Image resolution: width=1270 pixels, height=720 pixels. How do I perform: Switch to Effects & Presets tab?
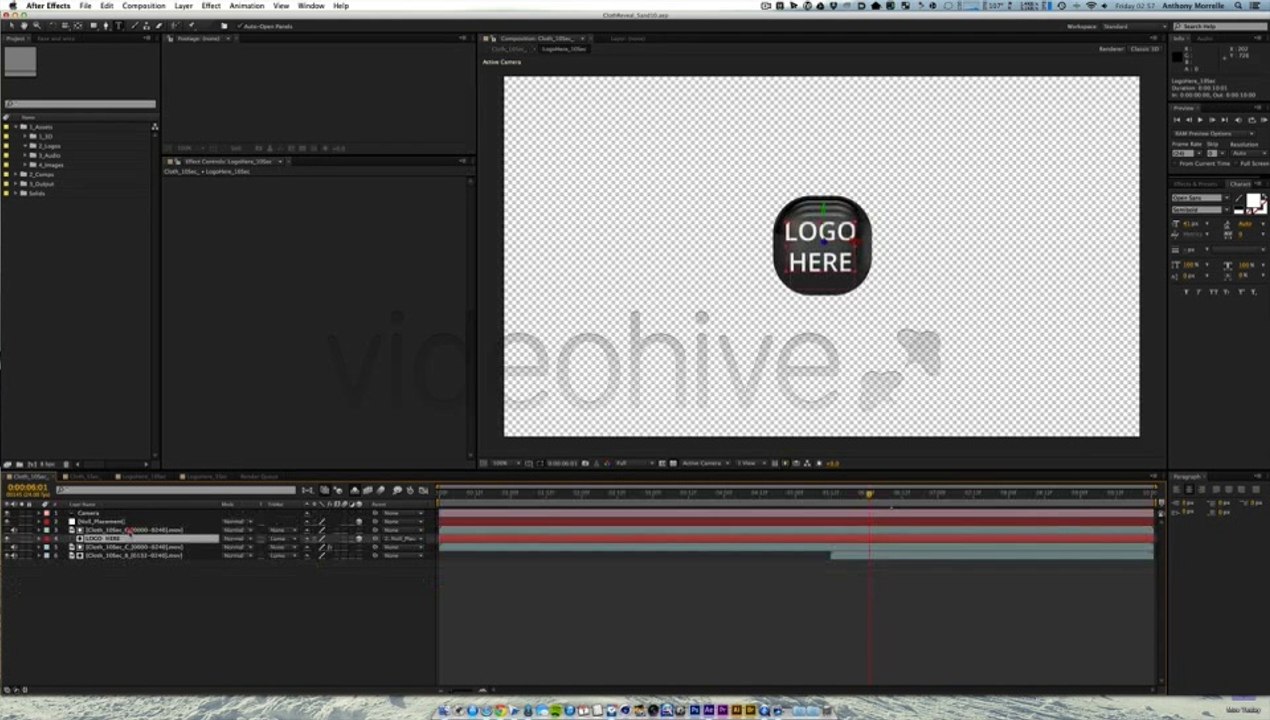tap(1195, 184)
